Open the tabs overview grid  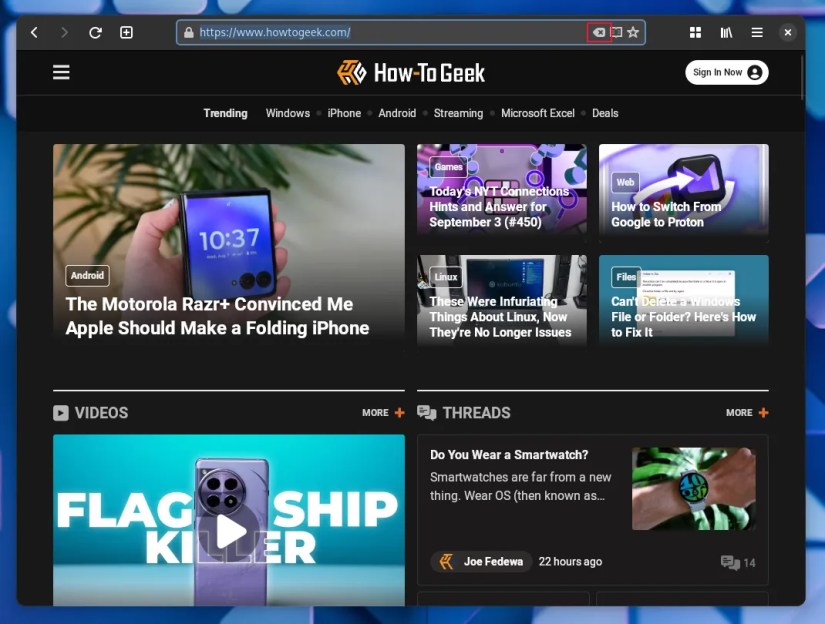695,33
